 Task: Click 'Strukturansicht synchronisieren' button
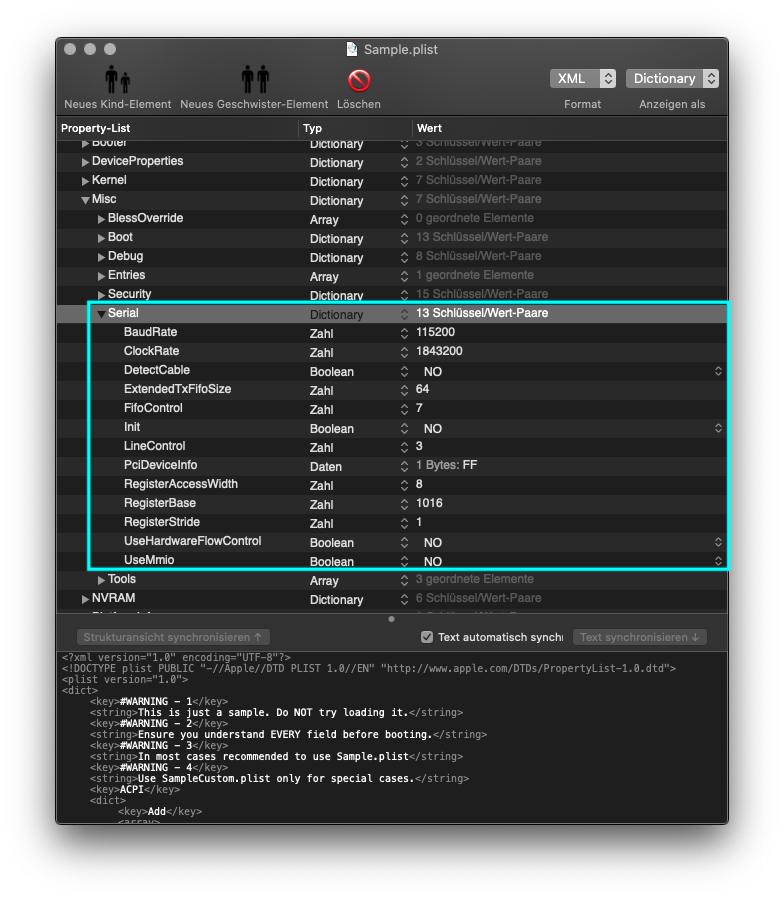pyautogui.click(x=173, y=637)
